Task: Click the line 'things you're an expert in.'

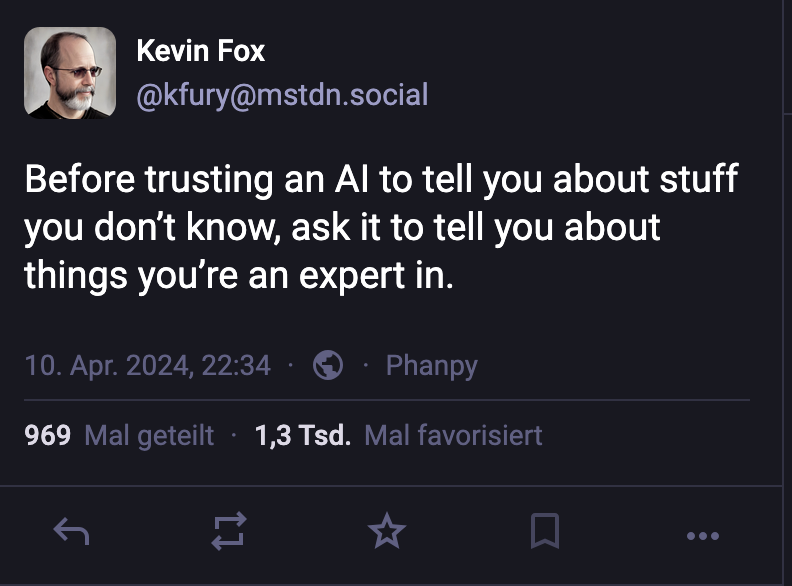Action: pos(239,273)
